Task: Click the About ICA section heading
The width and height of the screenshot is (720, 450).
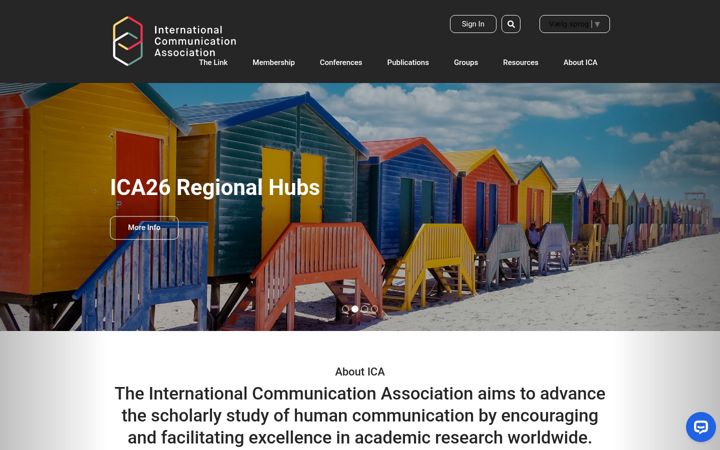Action: tap(360, 371)
